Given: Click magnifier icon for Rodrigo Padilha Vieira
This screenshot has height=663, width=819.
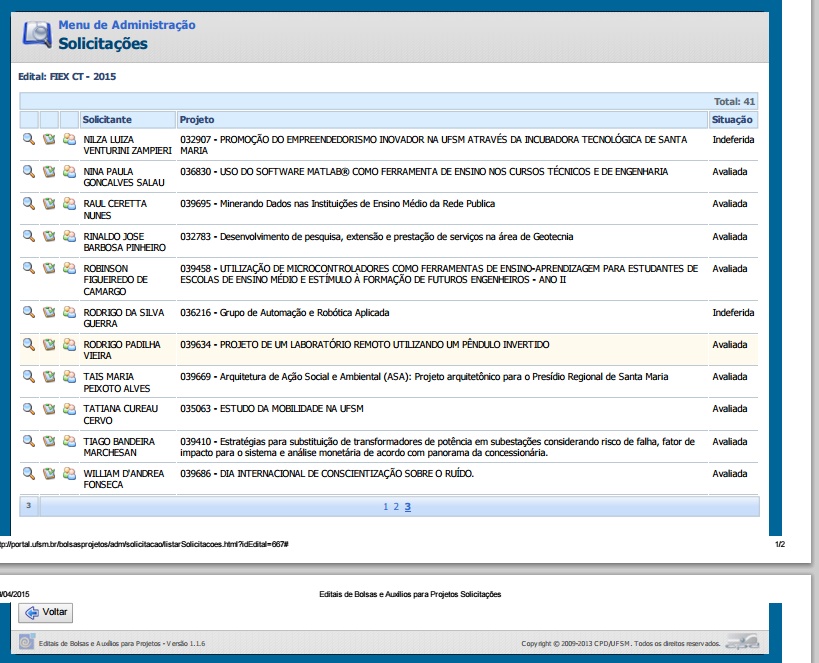Looking at the screenshot, I should pos(29,345).
